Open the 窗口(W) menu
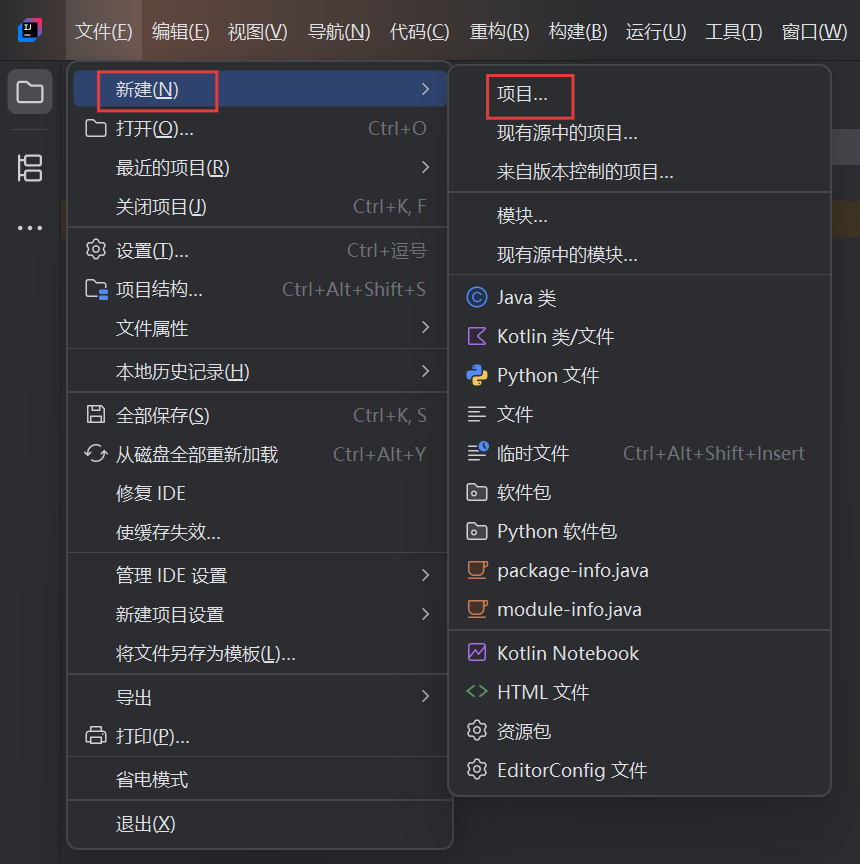 tap(814, 31)
